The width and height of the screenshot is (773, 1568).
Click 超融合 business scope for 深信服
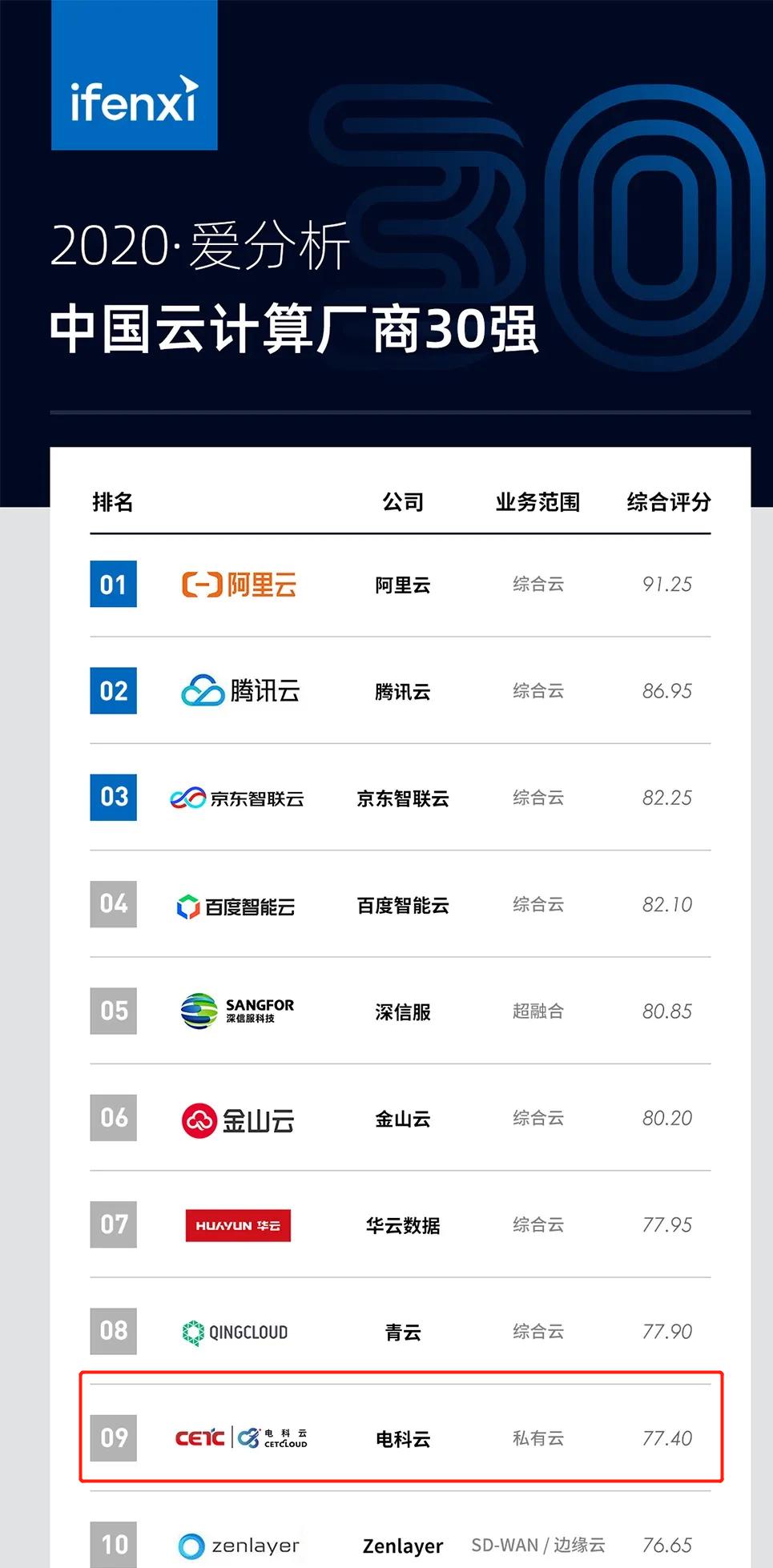click(x=538, y=1011)
